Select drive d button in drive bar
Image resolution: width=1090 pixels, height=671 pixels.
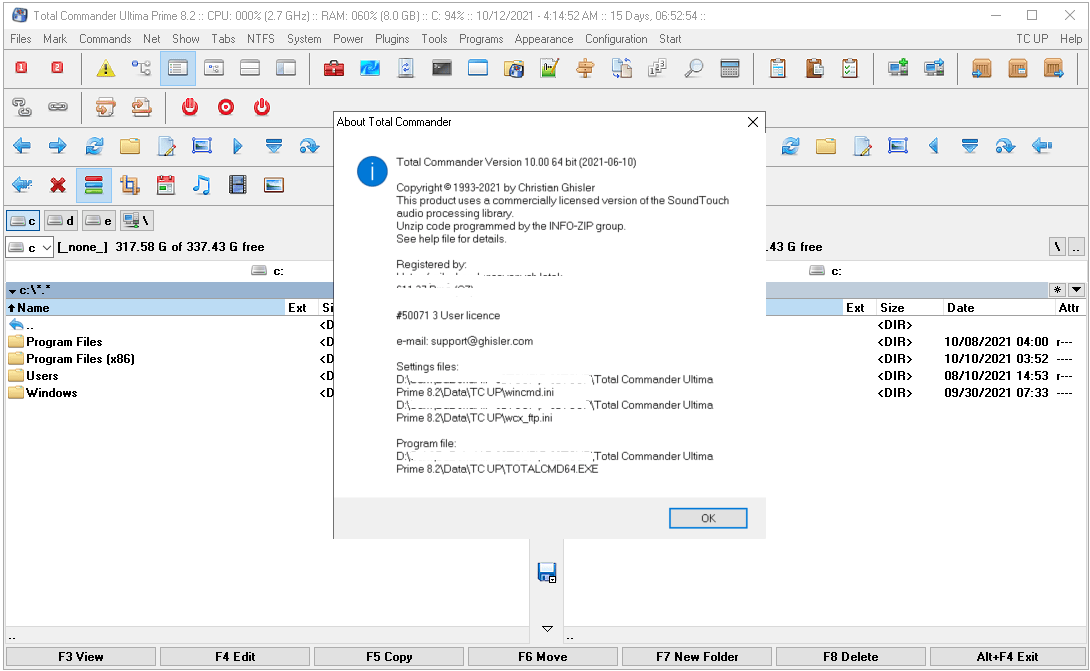pyautogui.click(x=61, y=220)
